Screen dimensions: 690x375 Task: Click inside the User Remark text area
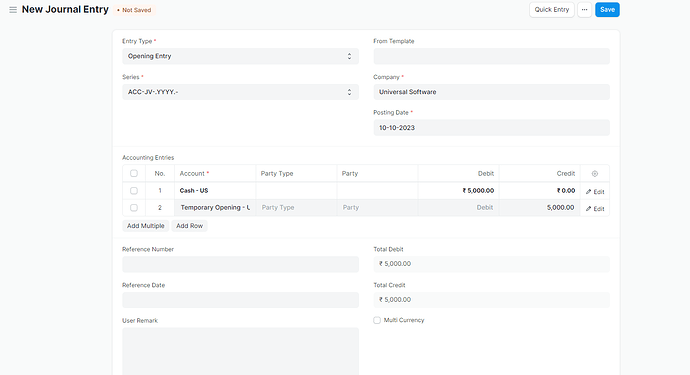point(240,351)
